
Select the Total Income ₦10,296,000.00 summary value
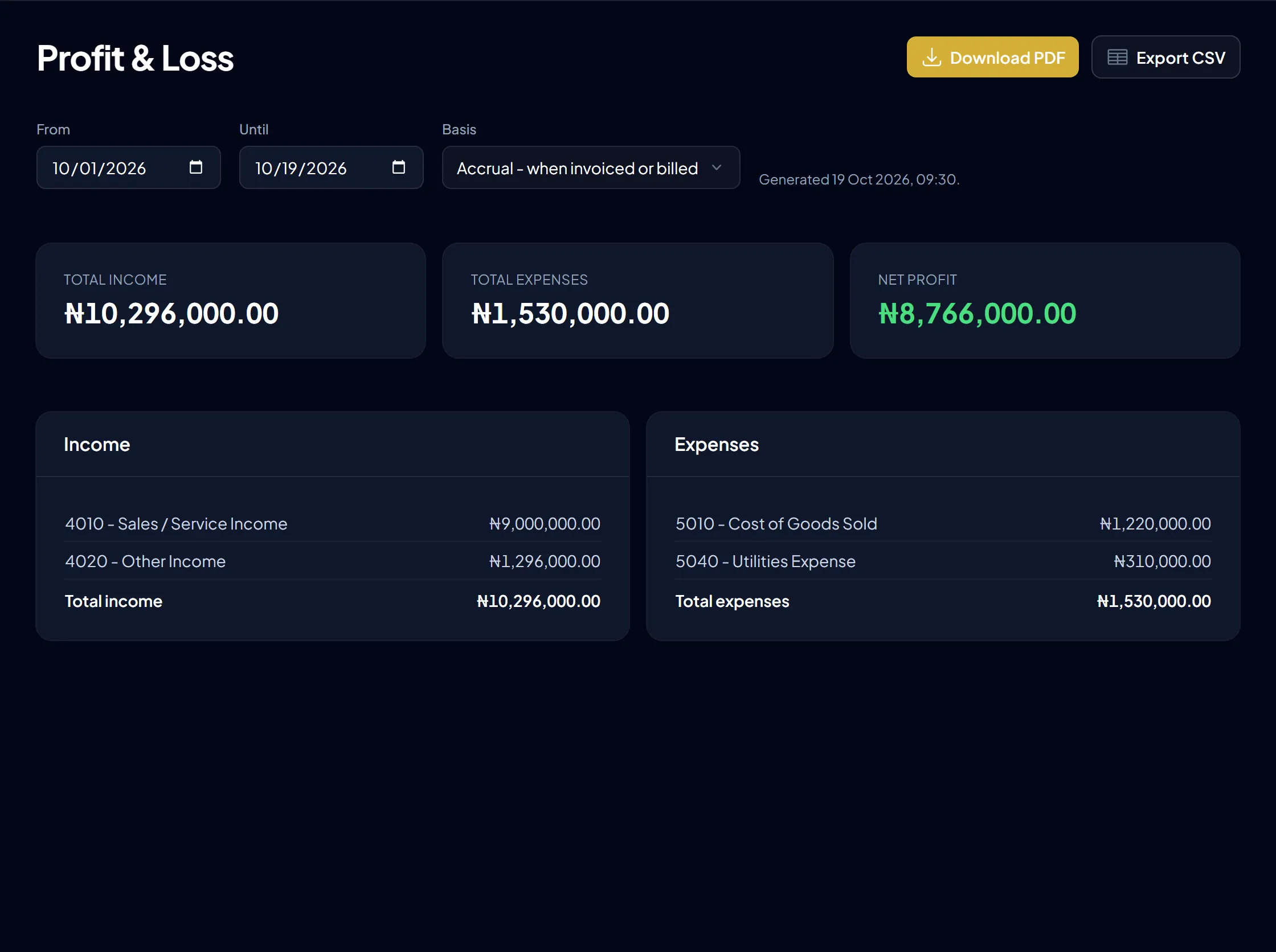click(171, 314)
